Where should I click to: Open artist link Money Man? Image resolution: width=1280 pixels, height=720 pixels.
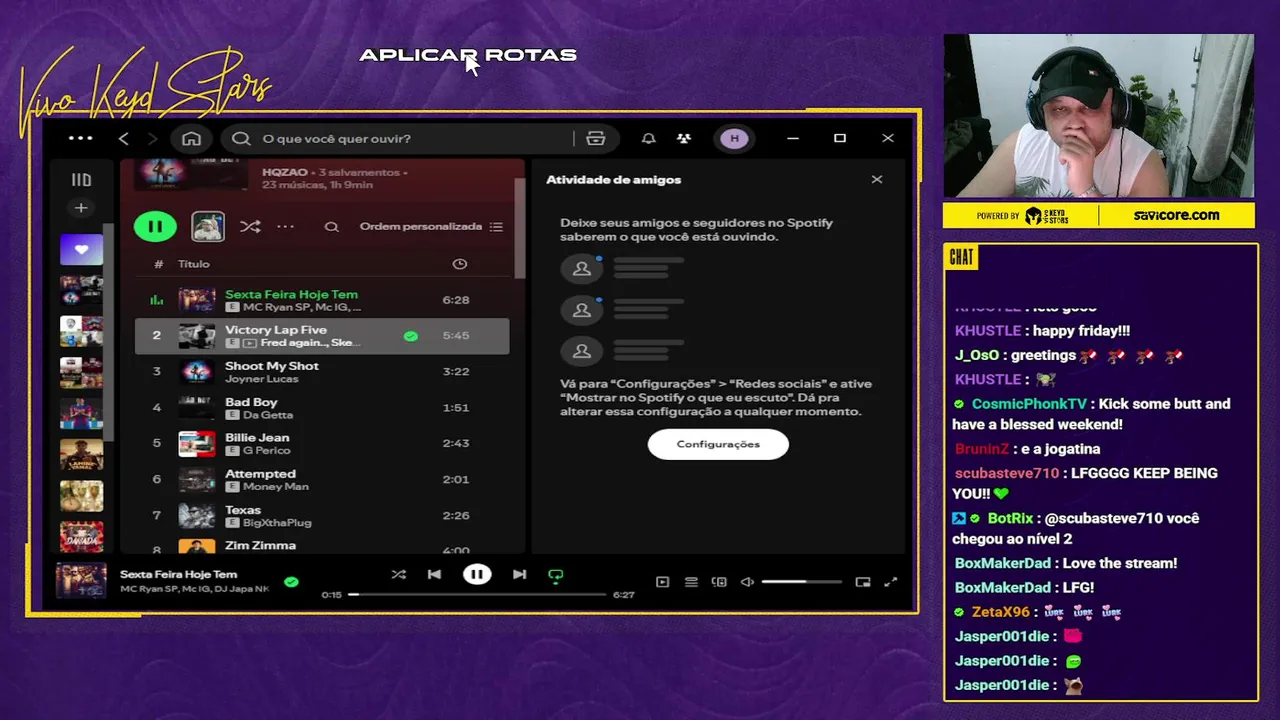[x=276, y=487]
